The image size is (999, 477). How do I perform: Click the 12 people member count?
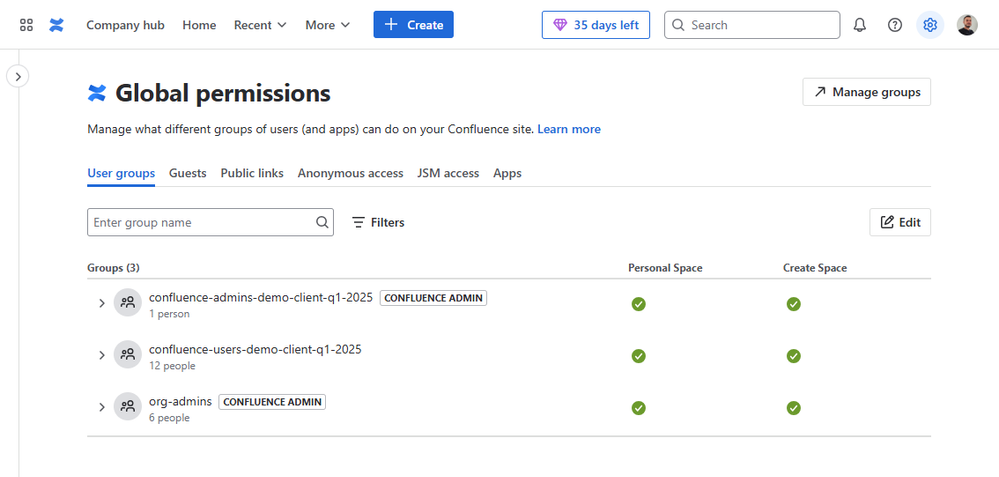172,366
